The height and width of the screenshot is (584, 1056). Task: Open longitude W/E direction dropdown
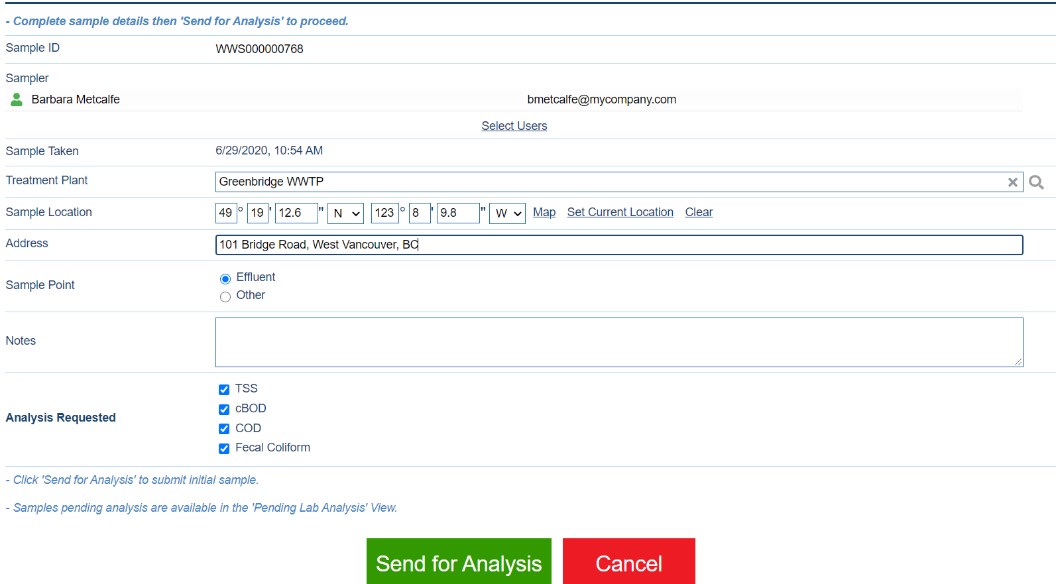pyautogui.click(x=507, y=213)
